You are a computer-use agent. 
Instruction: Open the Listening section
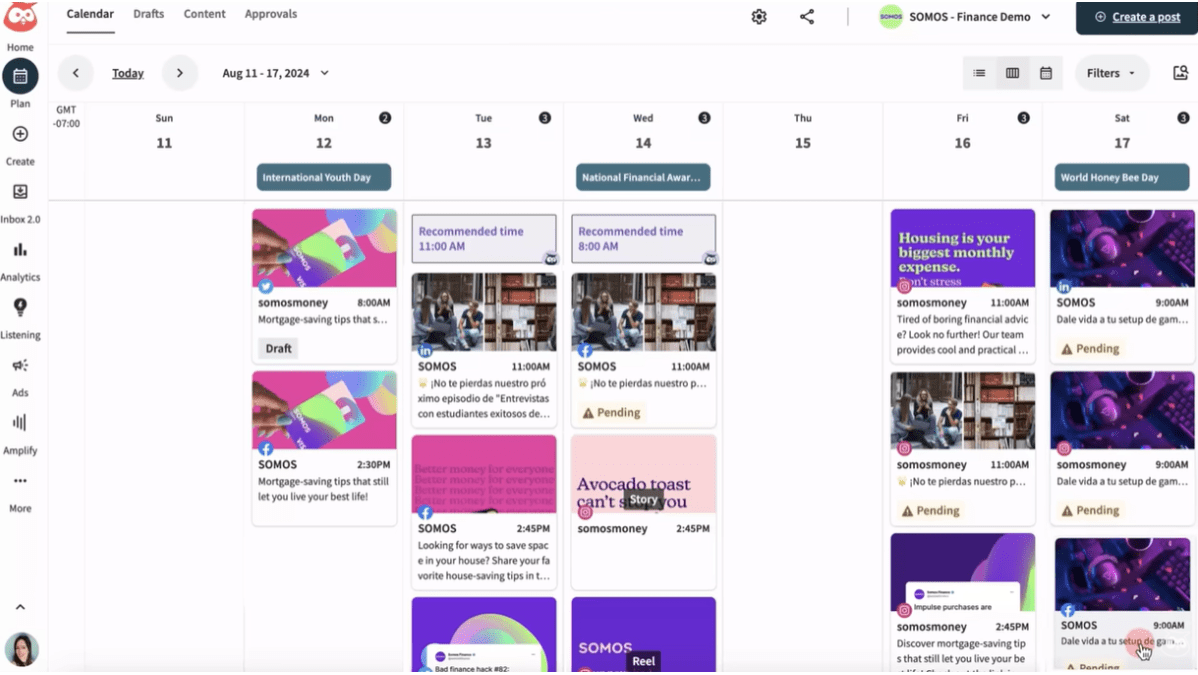pos(21,317)
